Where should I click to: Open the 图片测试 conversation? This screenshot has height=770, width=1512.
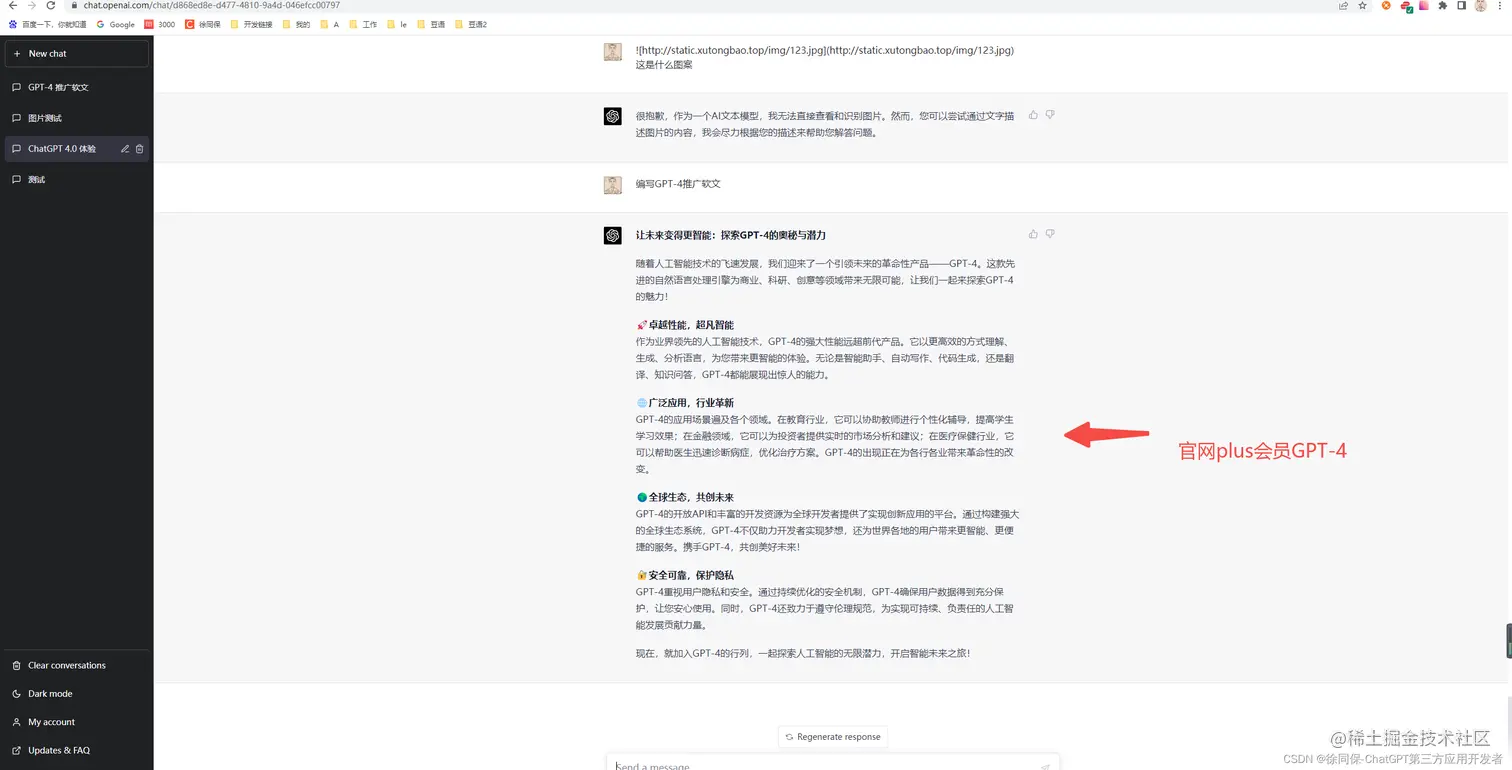tap(77, 118)
